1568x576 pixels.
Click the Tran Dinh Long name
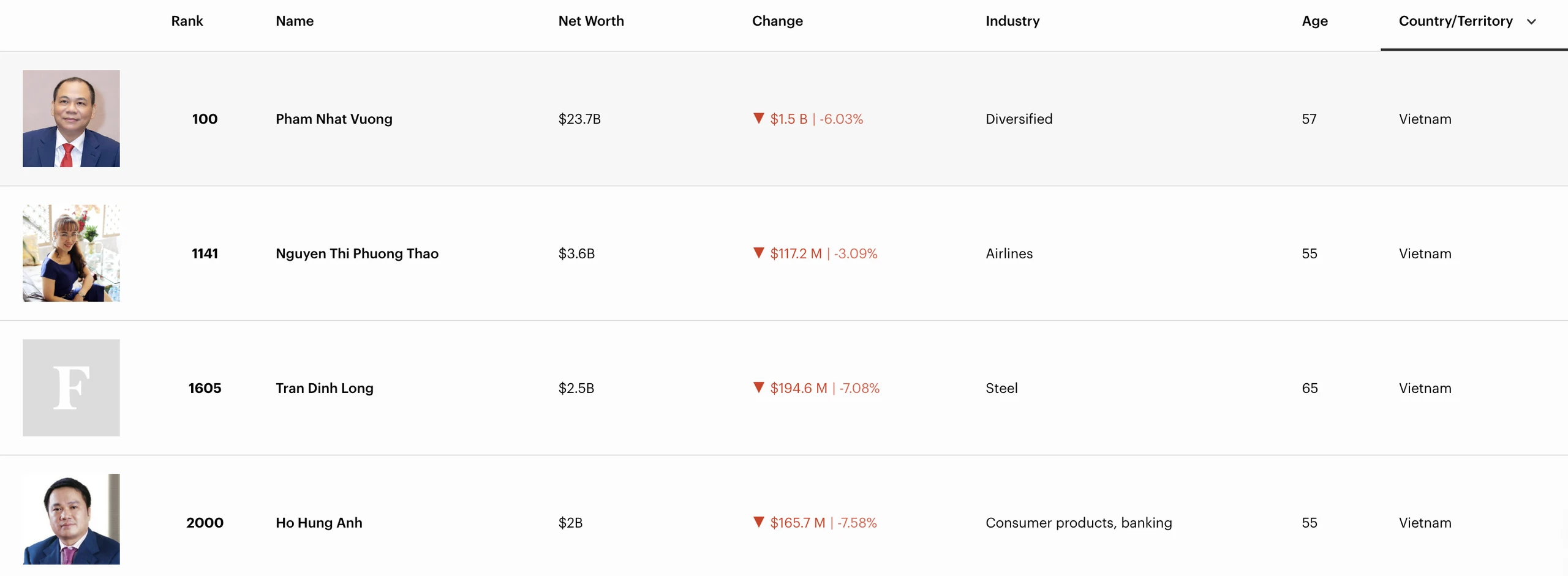tap(325, 388)
